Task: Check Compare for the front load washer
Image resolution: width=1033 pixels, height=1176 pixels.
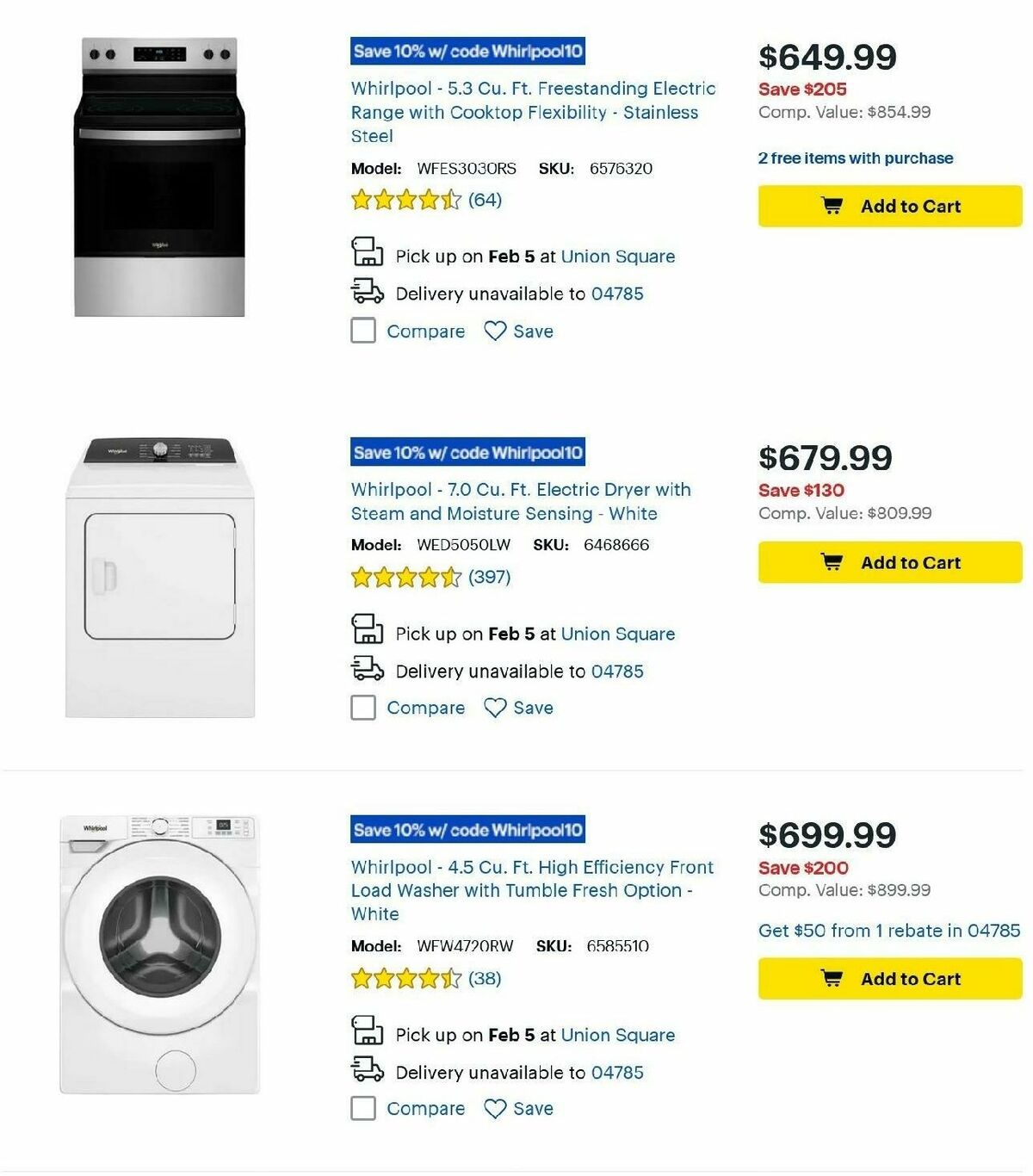Action: point(362,1108)
